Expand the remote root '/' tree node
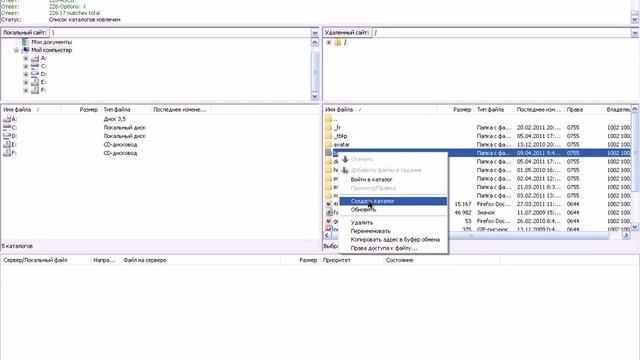640x360 pixels. (329, 42)
